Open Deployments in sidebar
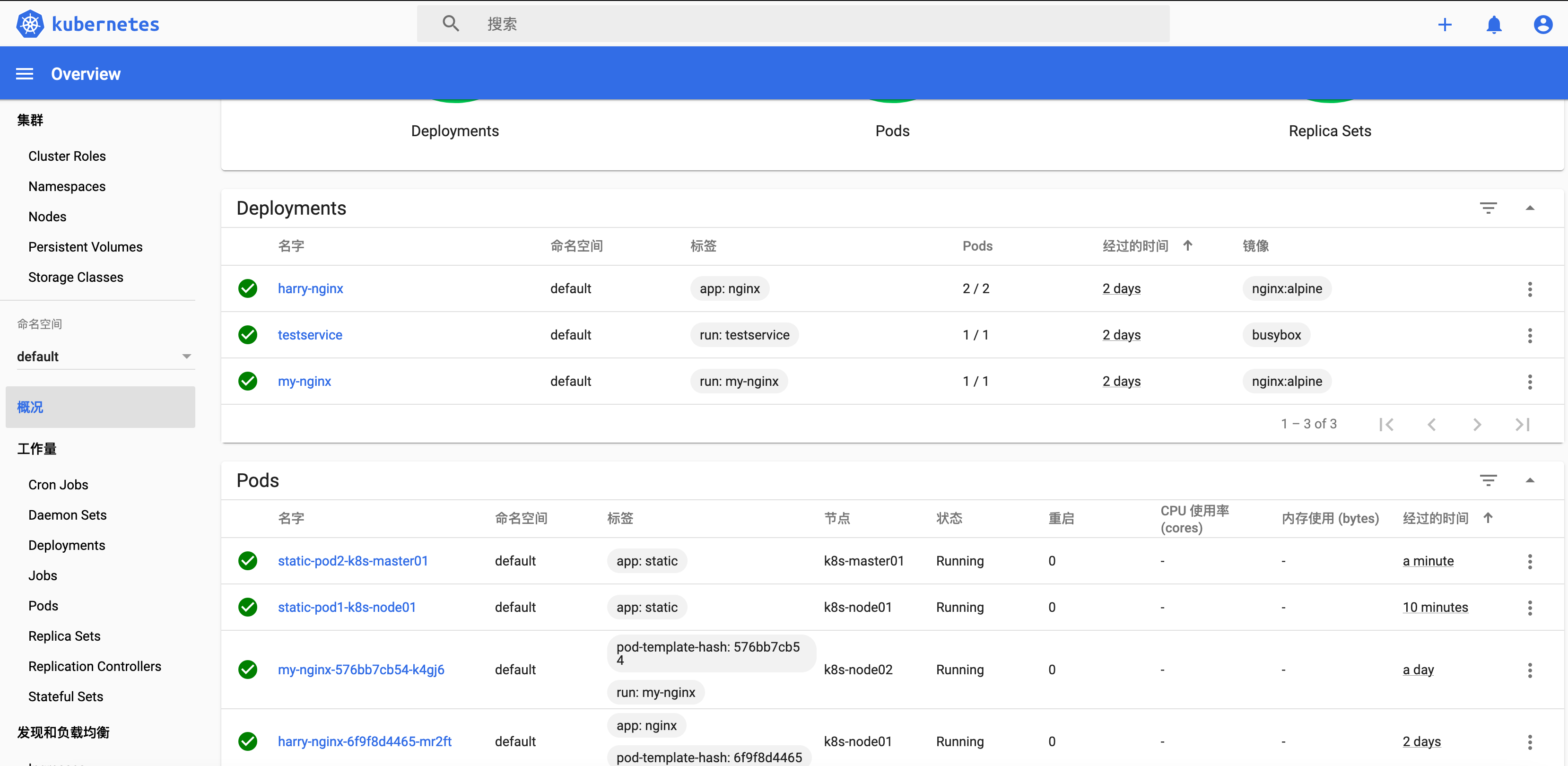This screenshot has height=766, width=1568. [x=67, y=545]
